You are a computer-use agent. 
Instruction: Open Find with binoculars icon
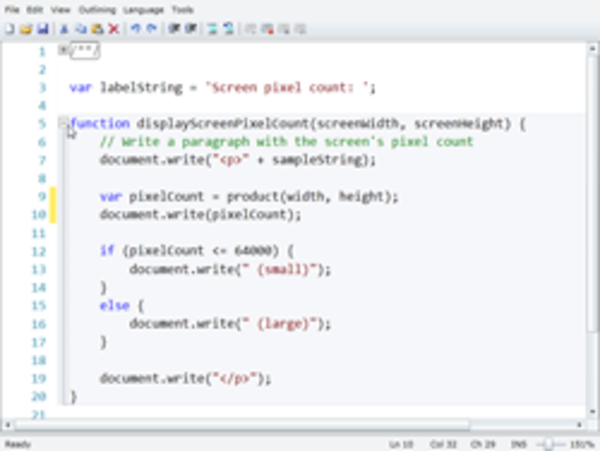tap(174, 29)
